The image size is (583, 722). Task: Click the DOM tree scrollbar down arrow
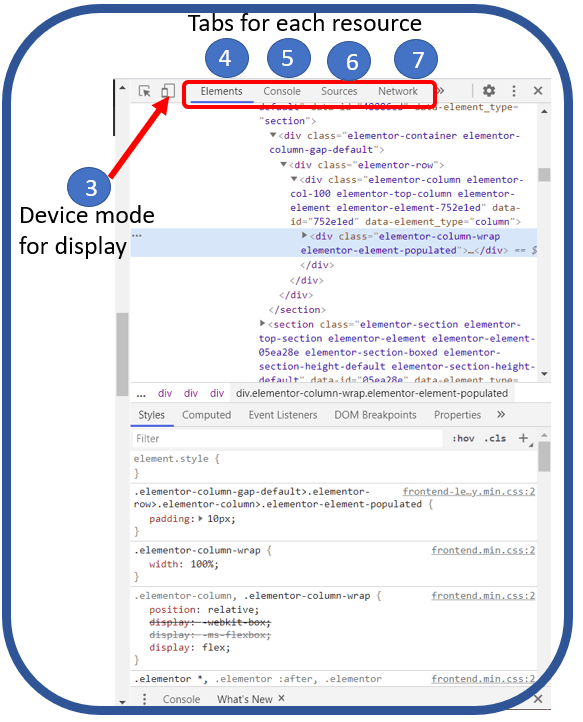coord(544,374)
